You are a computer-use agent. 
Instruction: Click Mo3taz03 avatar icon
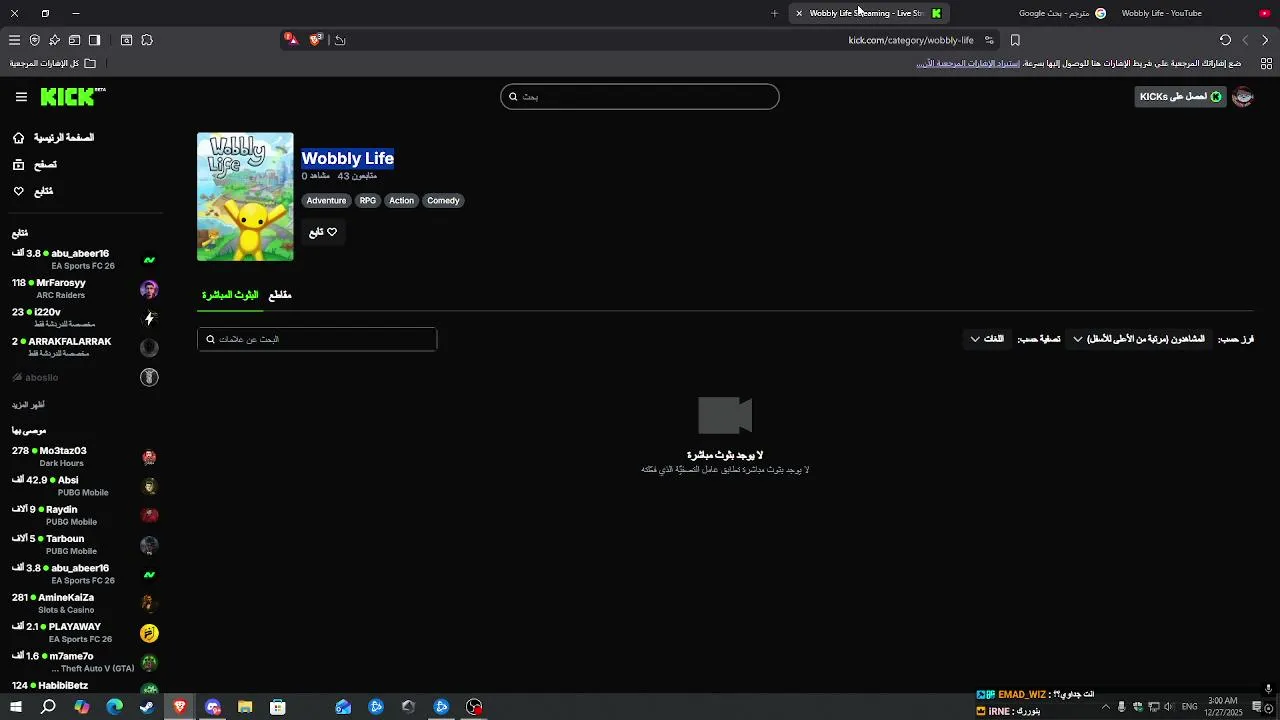(149, 457)
